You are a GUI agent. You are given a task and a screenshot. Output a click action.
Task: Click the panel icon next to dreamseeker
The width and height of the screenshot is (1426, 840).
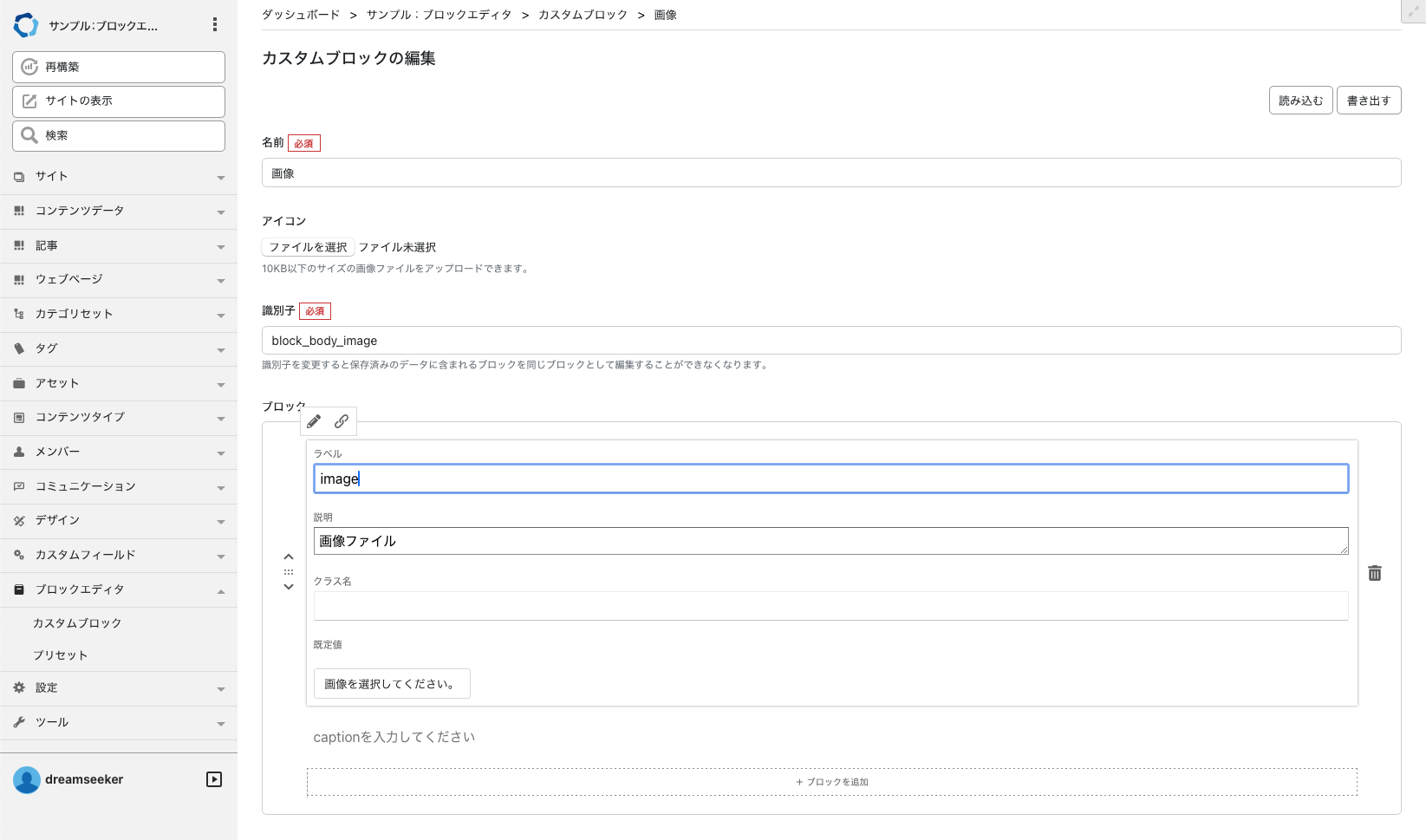213,778
